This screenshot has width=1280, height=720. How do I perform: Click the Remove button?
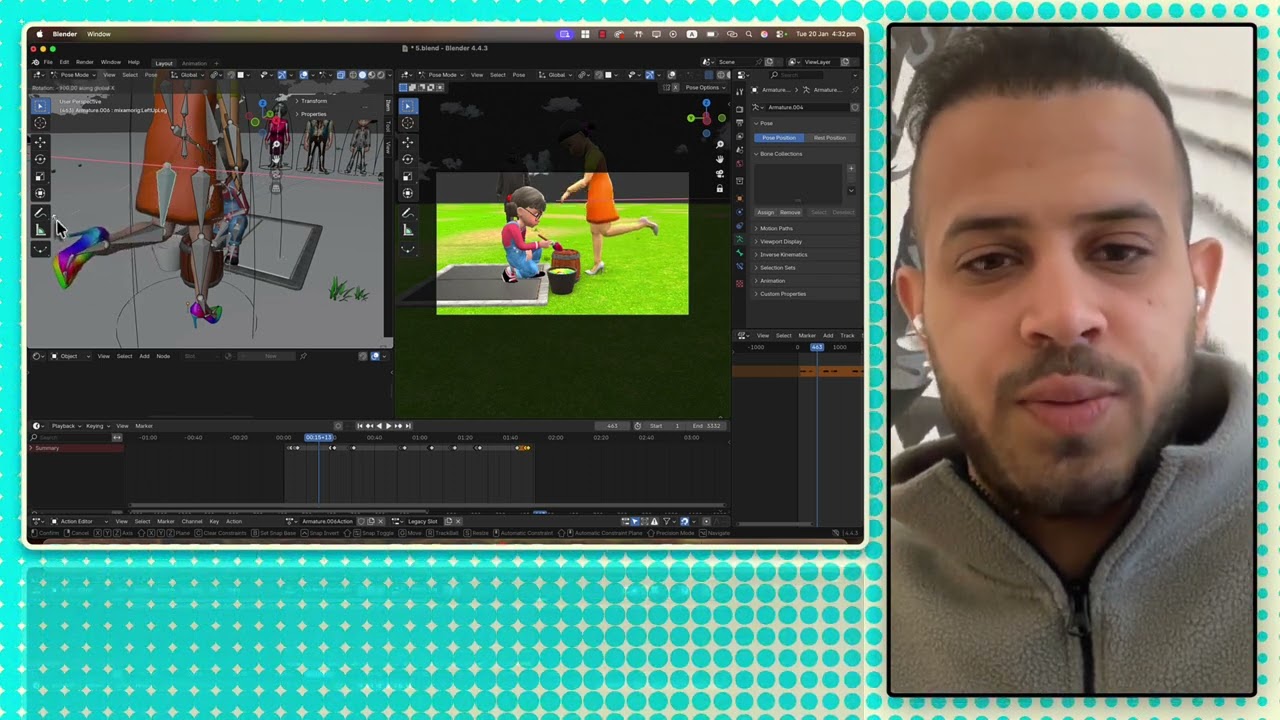[790, 212]
